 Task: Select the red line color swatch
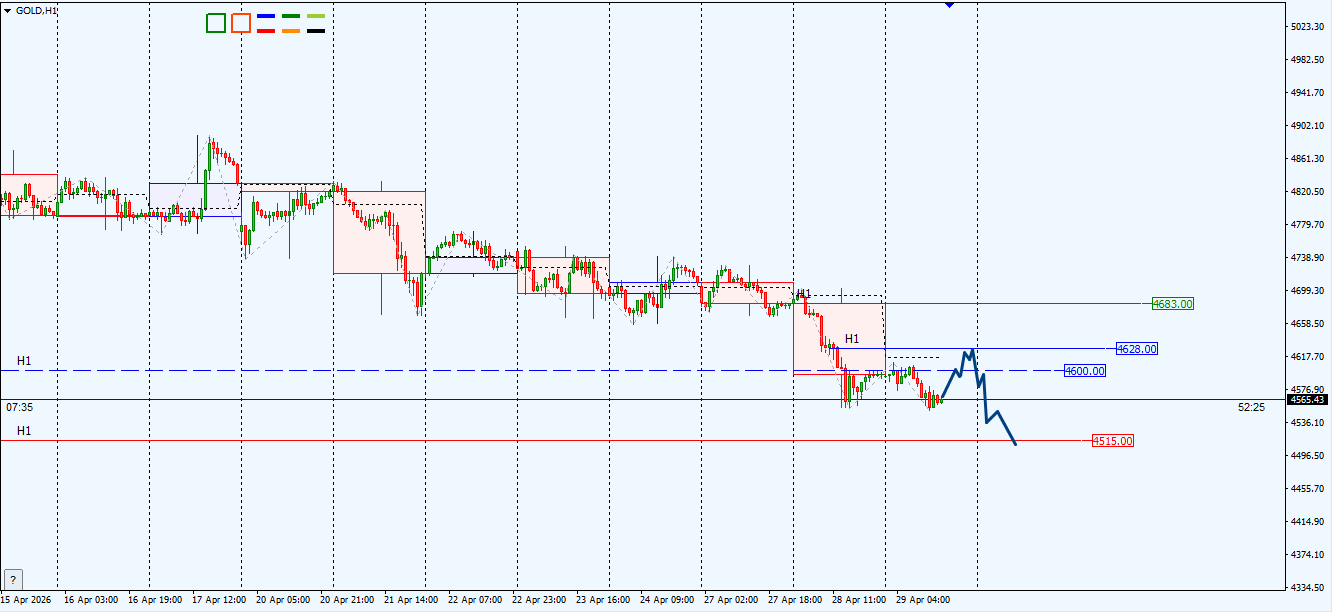[266, 31]
